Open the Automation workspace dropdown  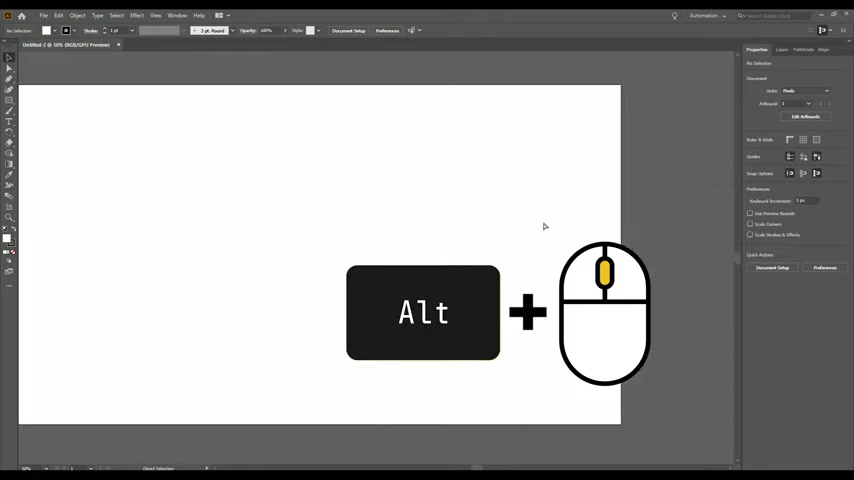(x=707, y=16)
